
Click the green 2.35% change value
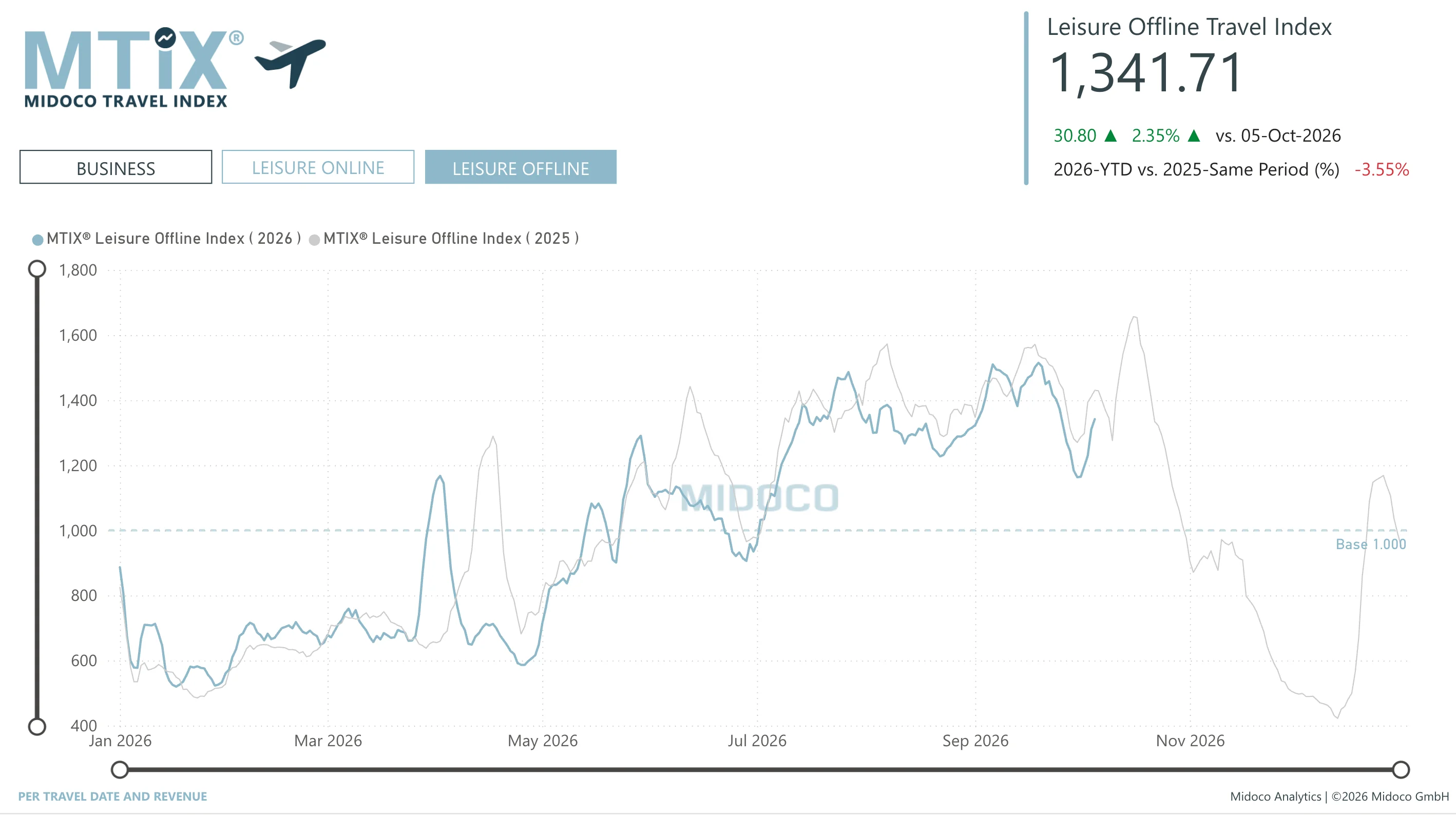1155,135
